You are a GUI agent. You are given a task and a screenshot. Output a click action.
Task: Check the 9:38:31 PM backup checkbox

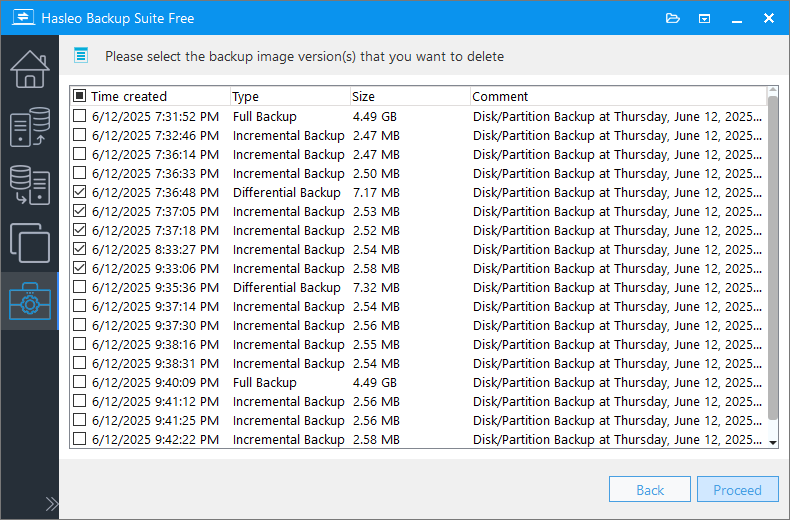[80, 363]
